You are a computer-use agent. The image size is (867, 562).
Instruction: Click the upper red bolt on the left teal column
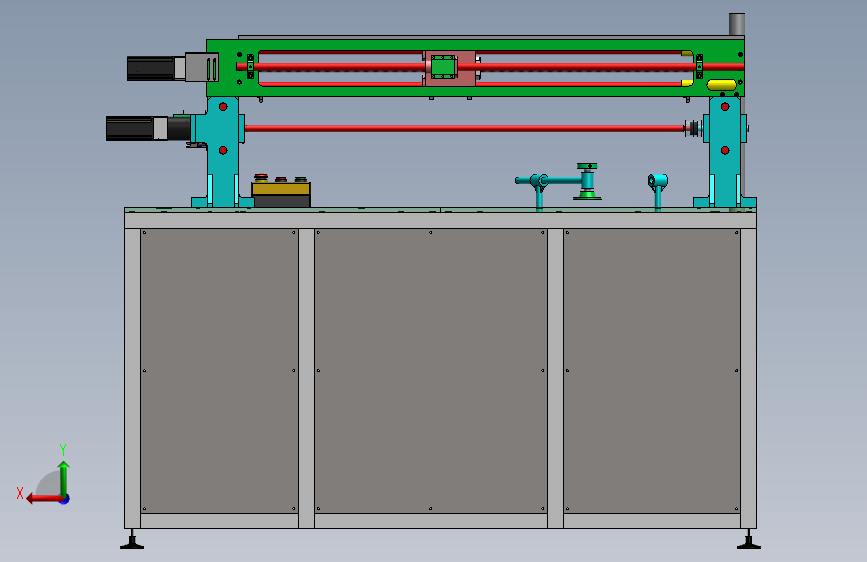tap(223, 106)
